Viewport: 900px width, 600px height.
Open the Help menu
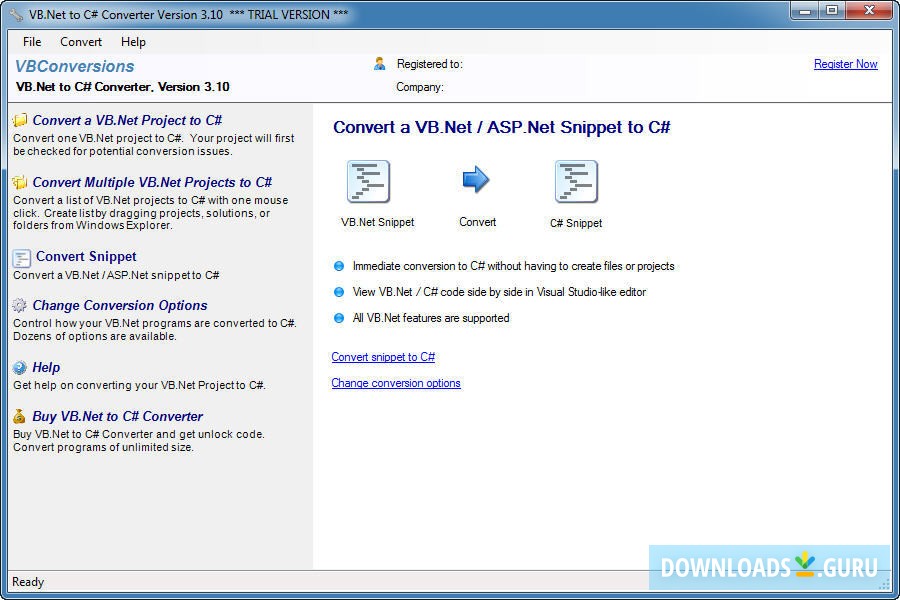click(x=133, y=42)
